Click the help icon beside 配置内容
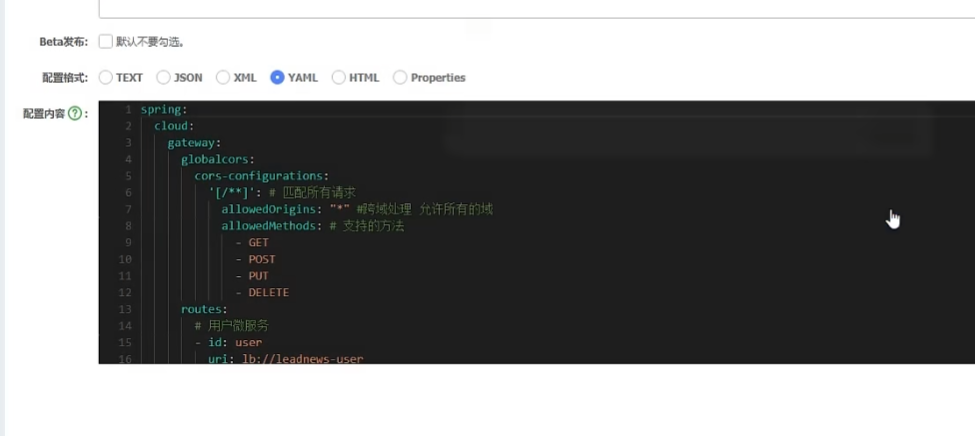This screenshot has width=975, height=436. click(75, 114)
